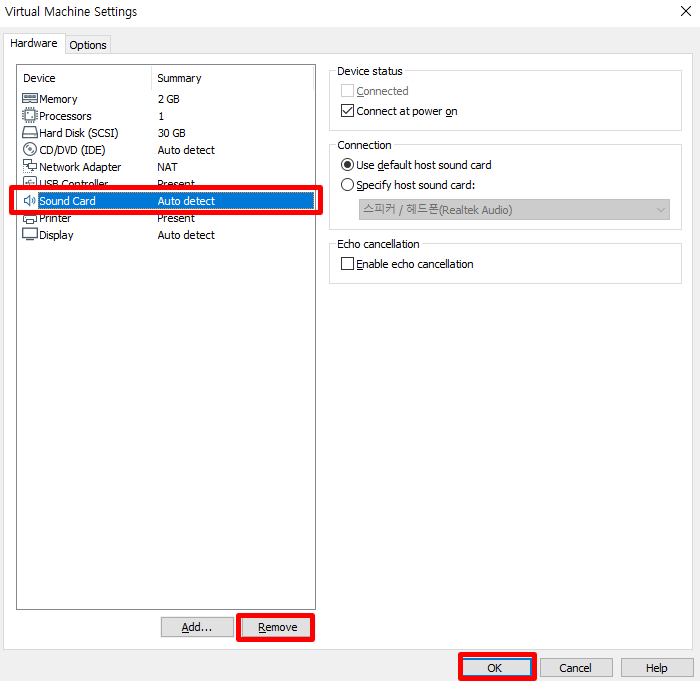Click the Network Adapter icon
The width and height of the screenshot is (700, 681).
click(29, 166)
